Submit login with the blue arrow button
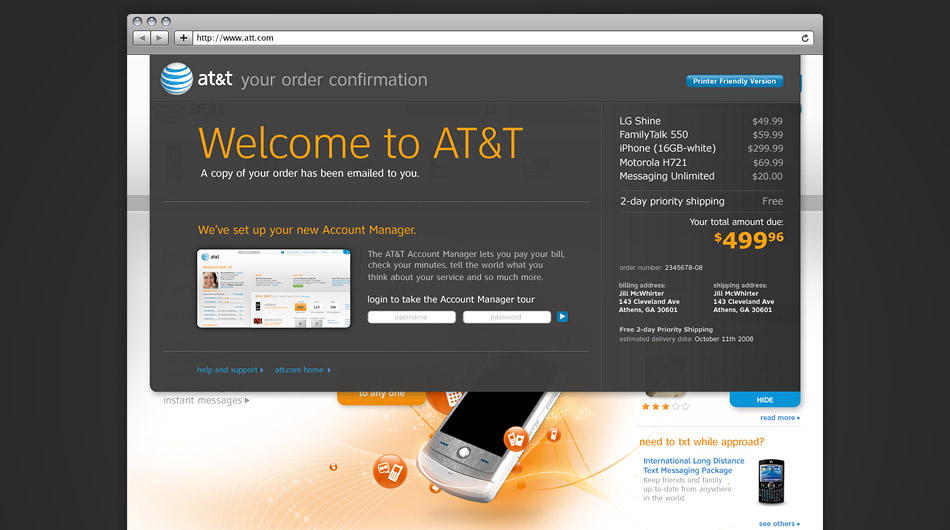Image resolution: width=950 pixels, height=530 pixels. coord(562,317)
